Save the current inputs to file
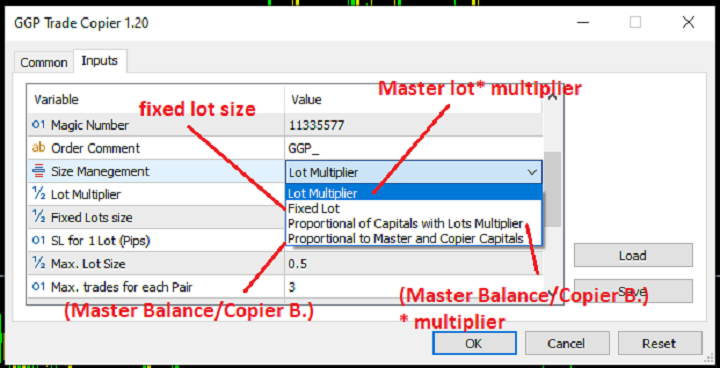This screenshot has width=720, height=368. click(x=633, y=291)
